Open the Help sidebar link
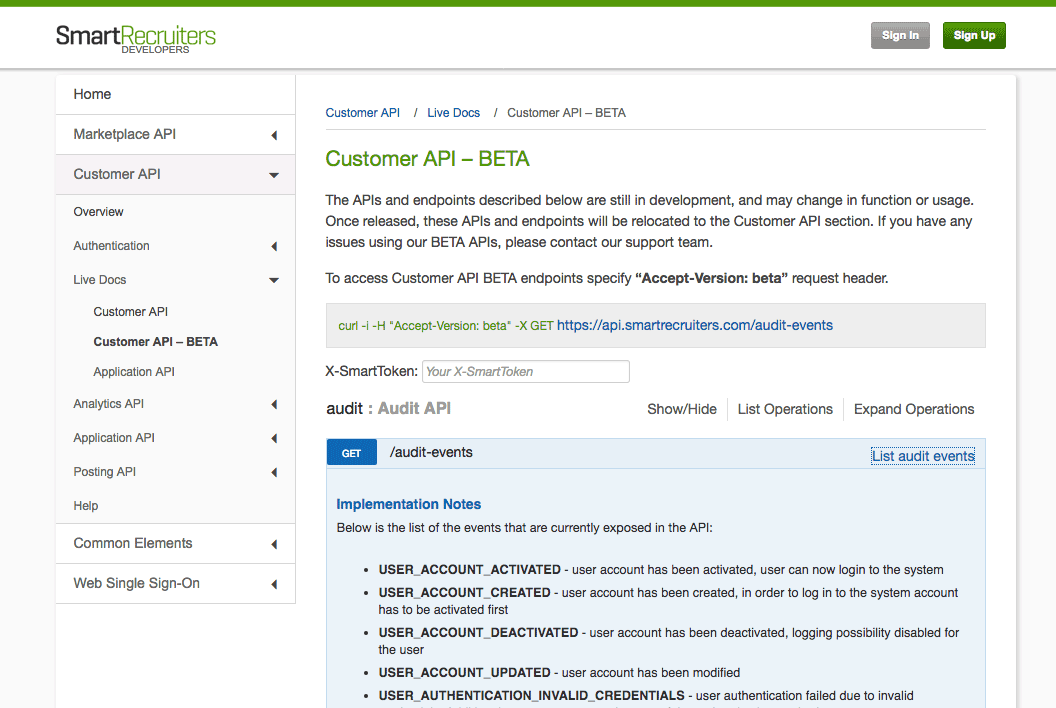 click(x=86, y=506)
